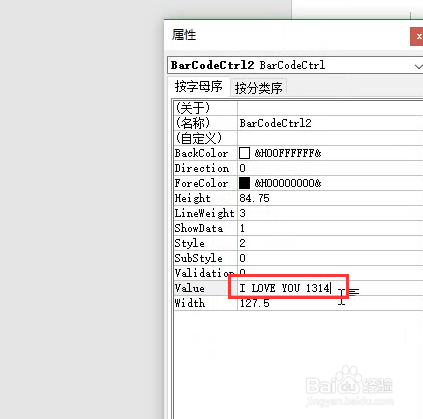Click the Height value 84.75

[254, 198]
